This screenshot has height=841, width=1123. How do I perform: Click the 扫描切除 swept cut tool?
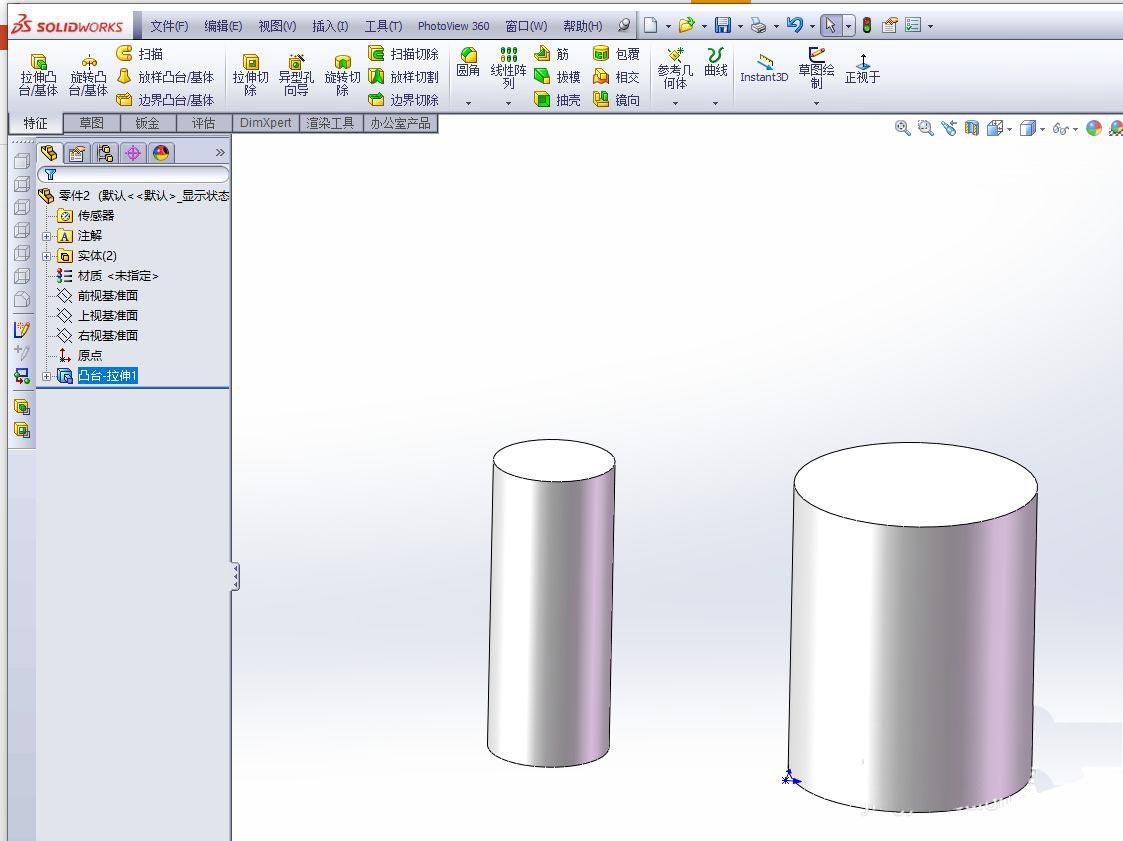[x=403, y=54]
